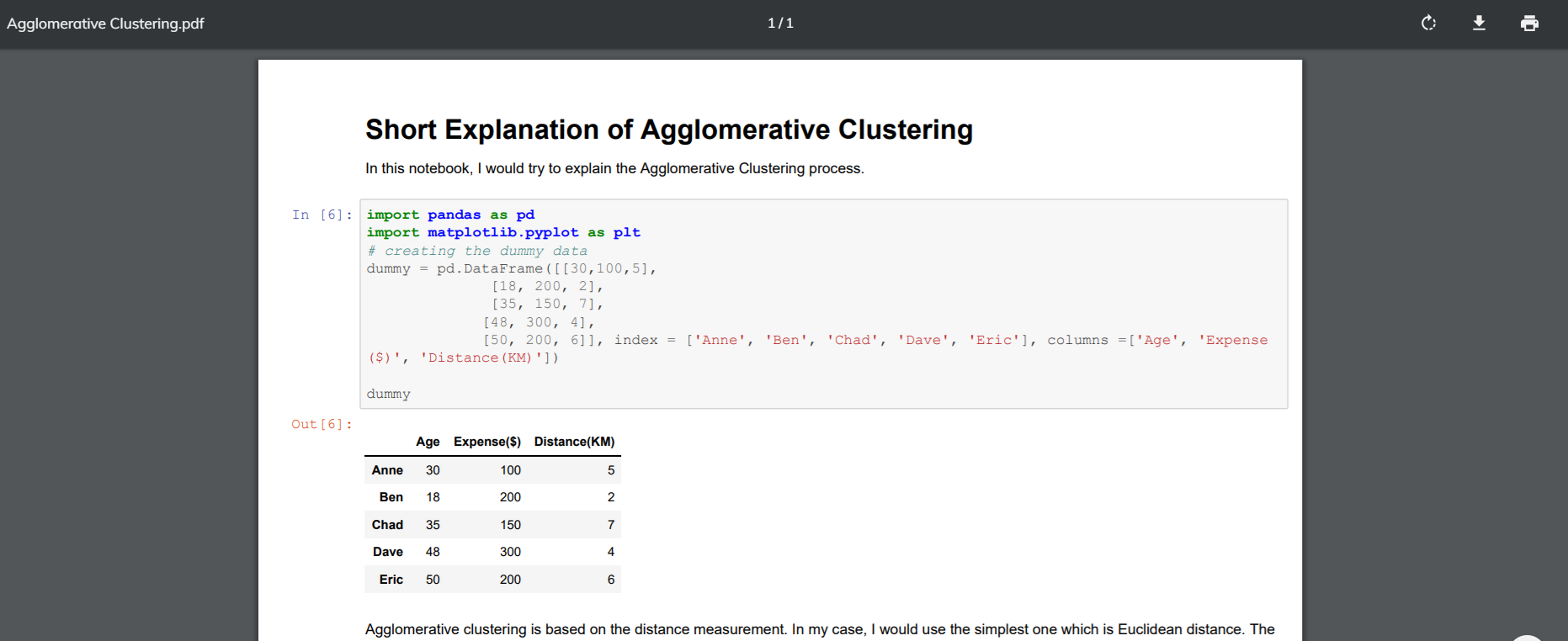Download the Agglomerative Clustering PDF

(x=1479, y=24)
